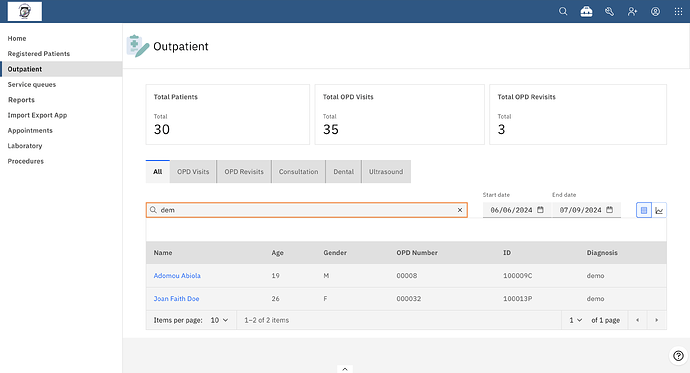
Task: Click the Diagnosis column header
Action: 602,253
